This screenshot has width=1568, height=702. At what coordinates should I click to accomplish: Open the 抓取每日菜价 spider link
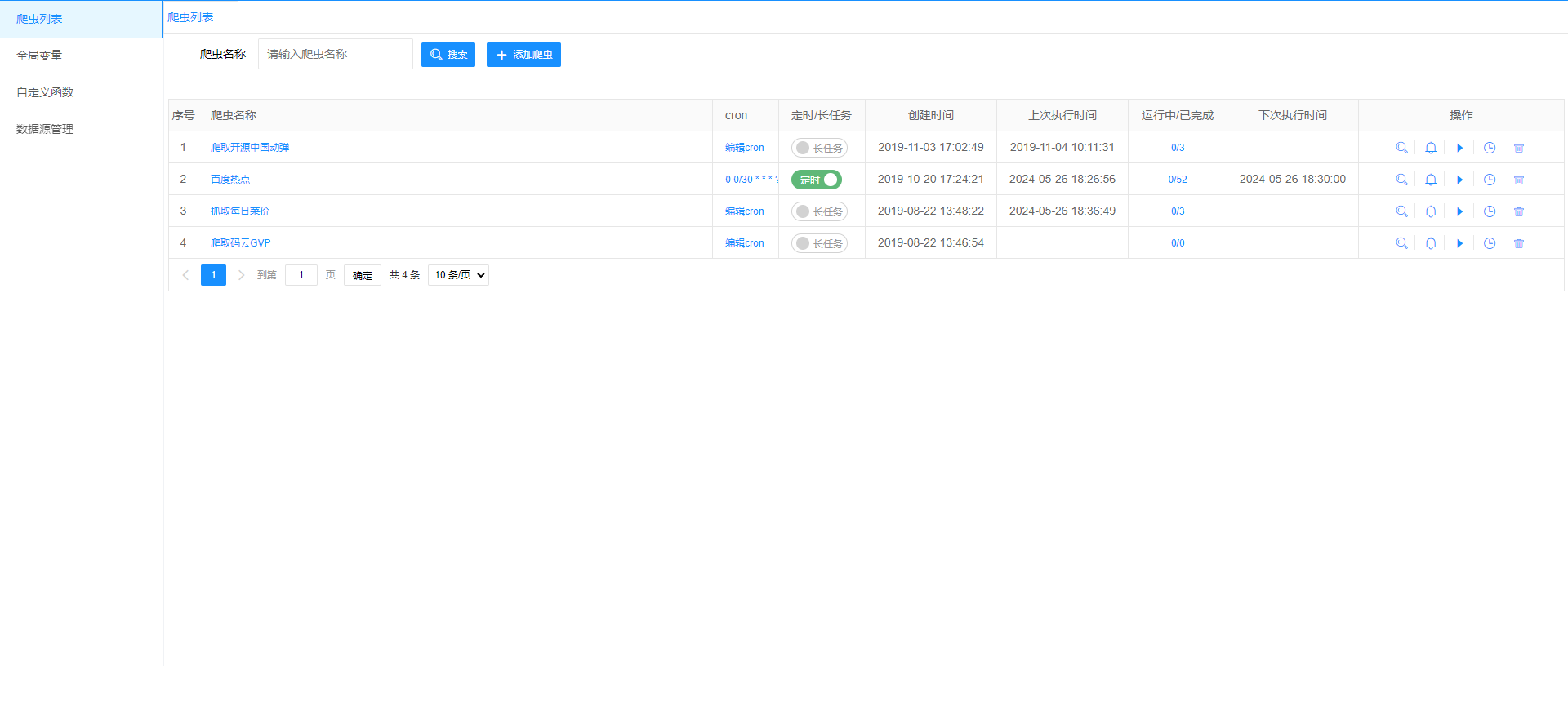(x=240, y=211)
